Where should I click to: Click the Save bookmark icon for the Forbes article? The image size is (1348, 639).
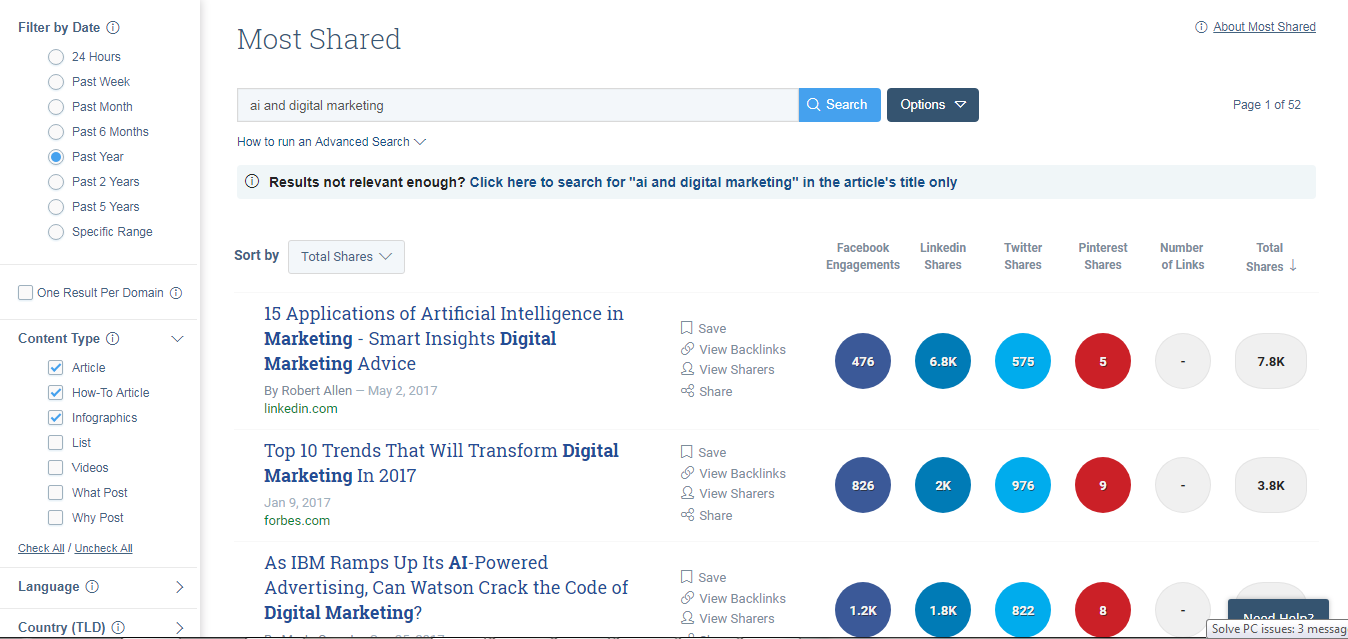pyautogui.click(x=687, y=452)
